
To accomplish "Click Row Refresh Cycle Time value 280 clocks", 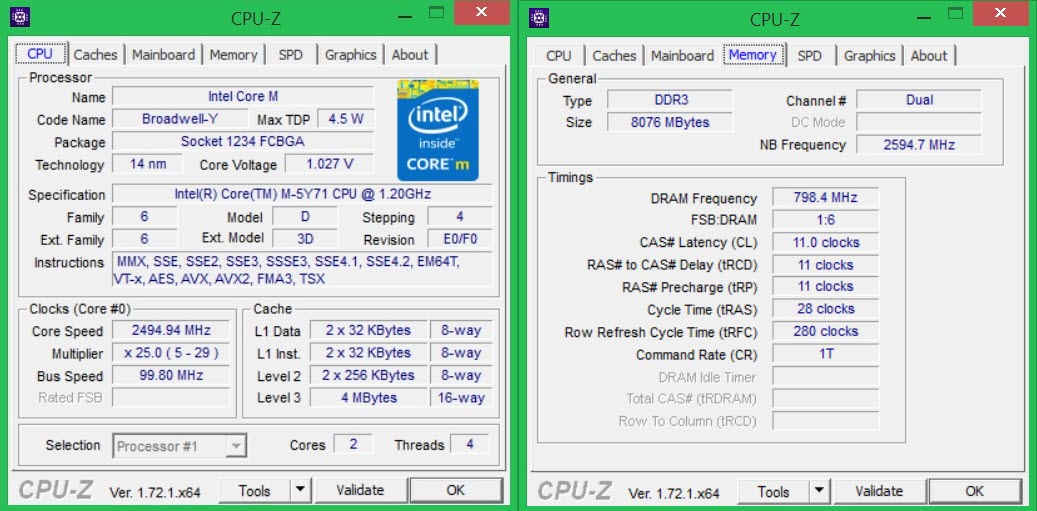I will click(x=825, y=331).
